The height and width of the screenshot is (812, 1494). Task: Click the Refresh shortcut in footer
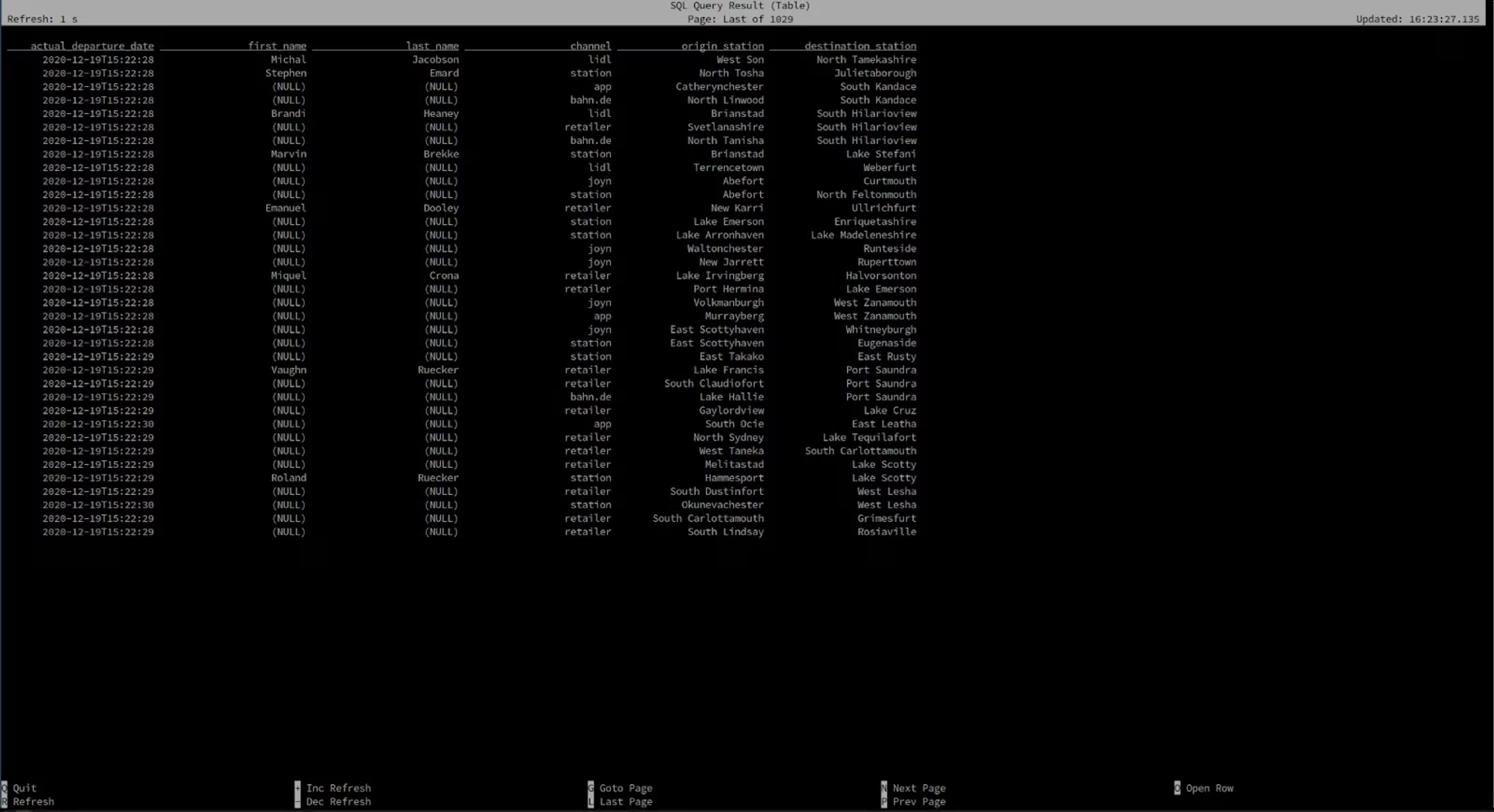pyautogui.click(x=28, y=801)
